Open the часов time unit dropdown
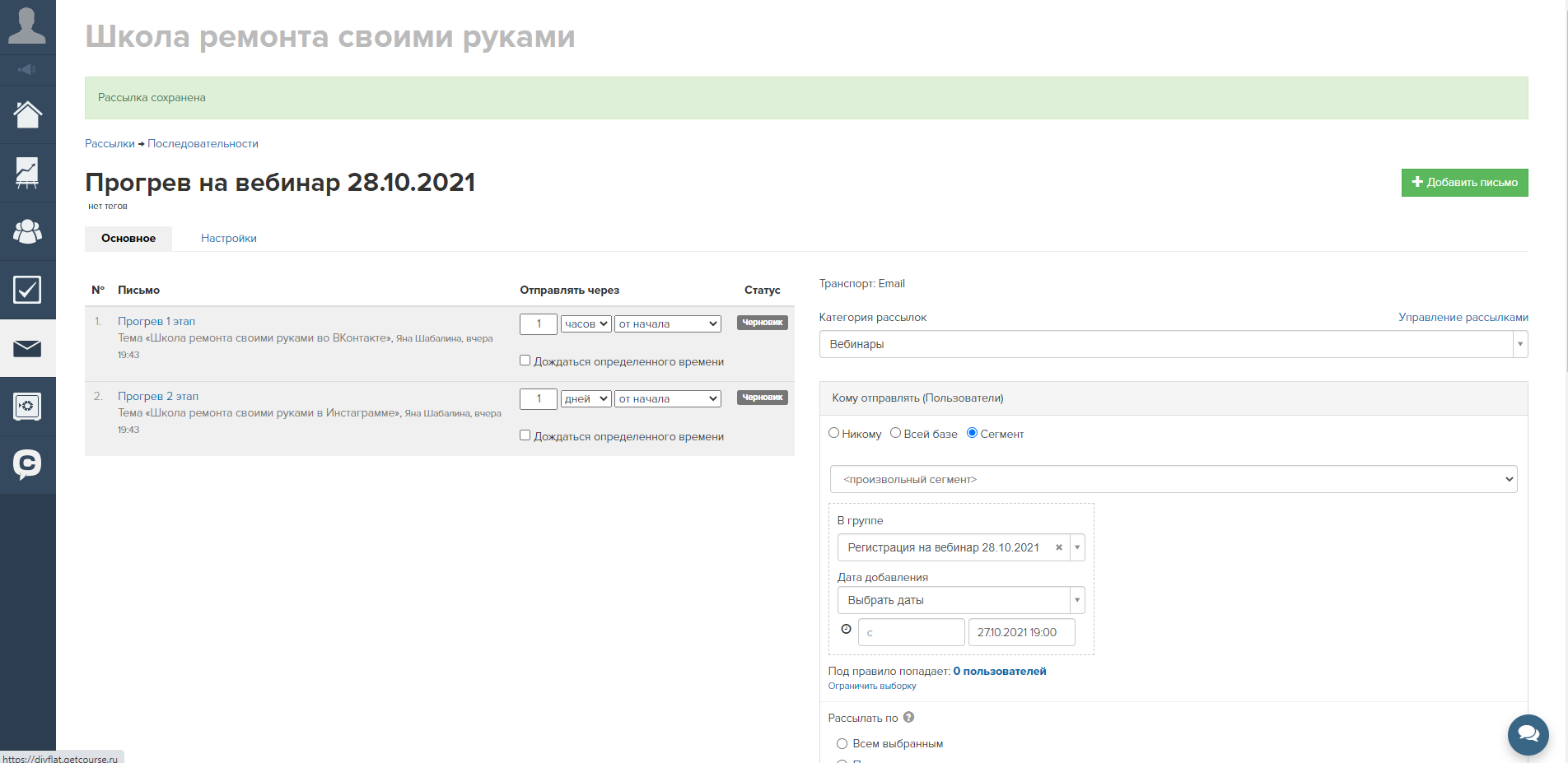 tap(586, 323)
